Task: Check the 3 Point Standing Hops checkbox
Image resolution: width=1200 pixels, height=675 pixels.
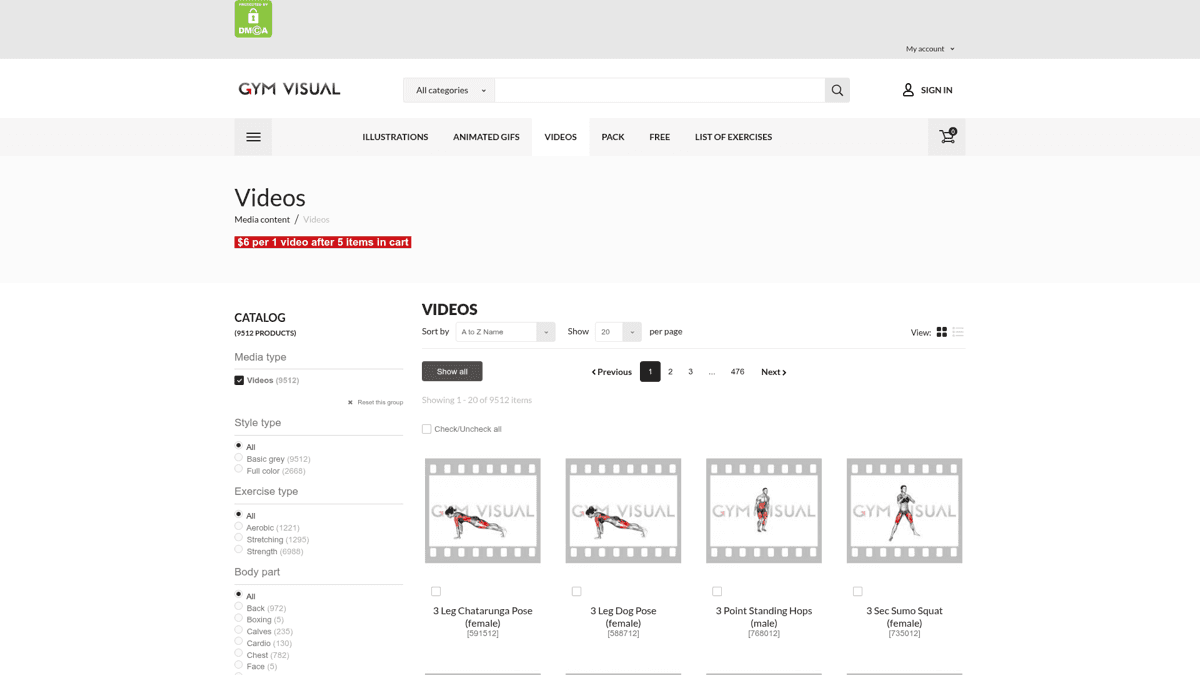Action: pos(717,591)
